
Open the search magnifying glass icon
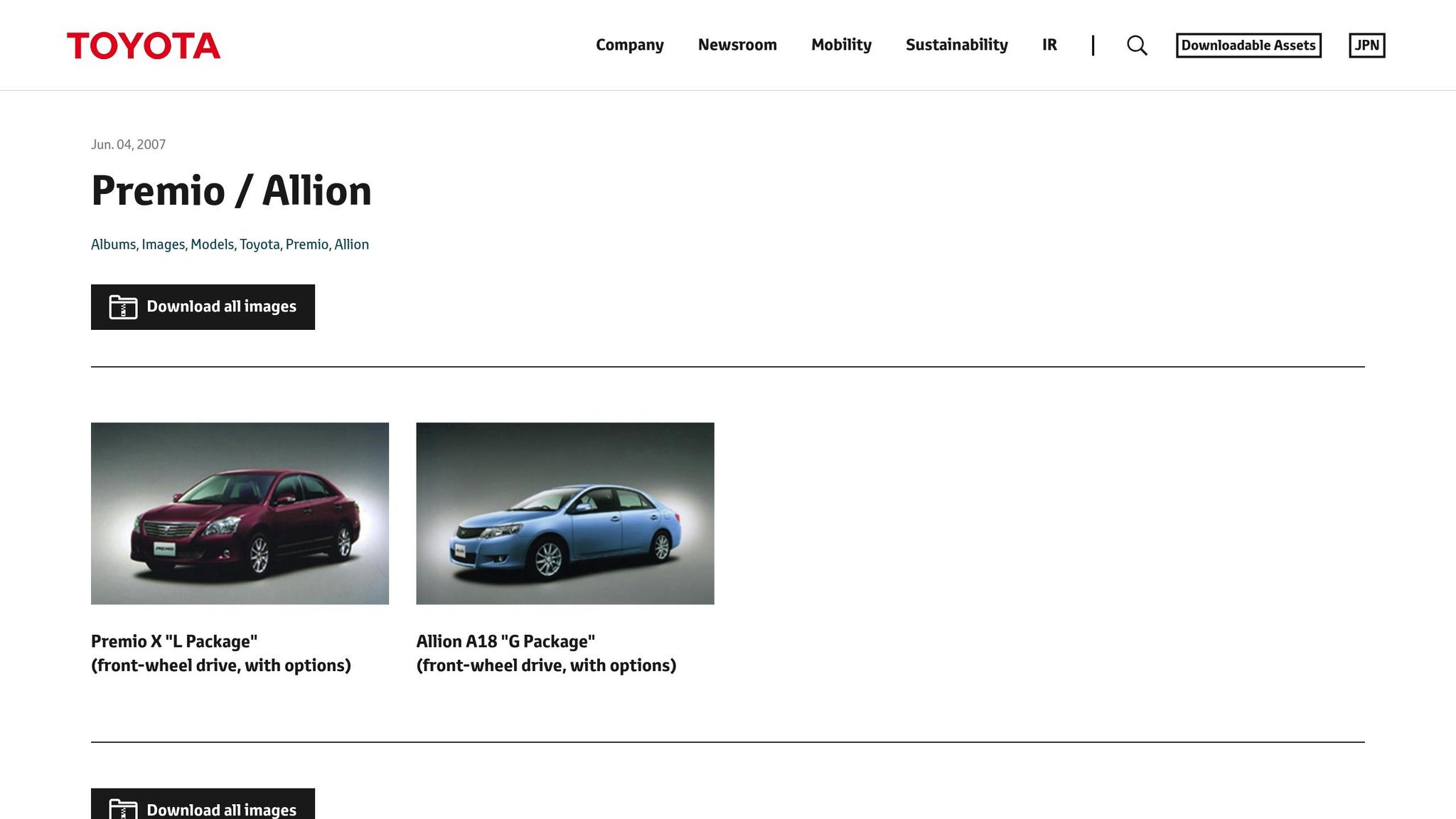pyautogui.click(x=1136, y=45)
